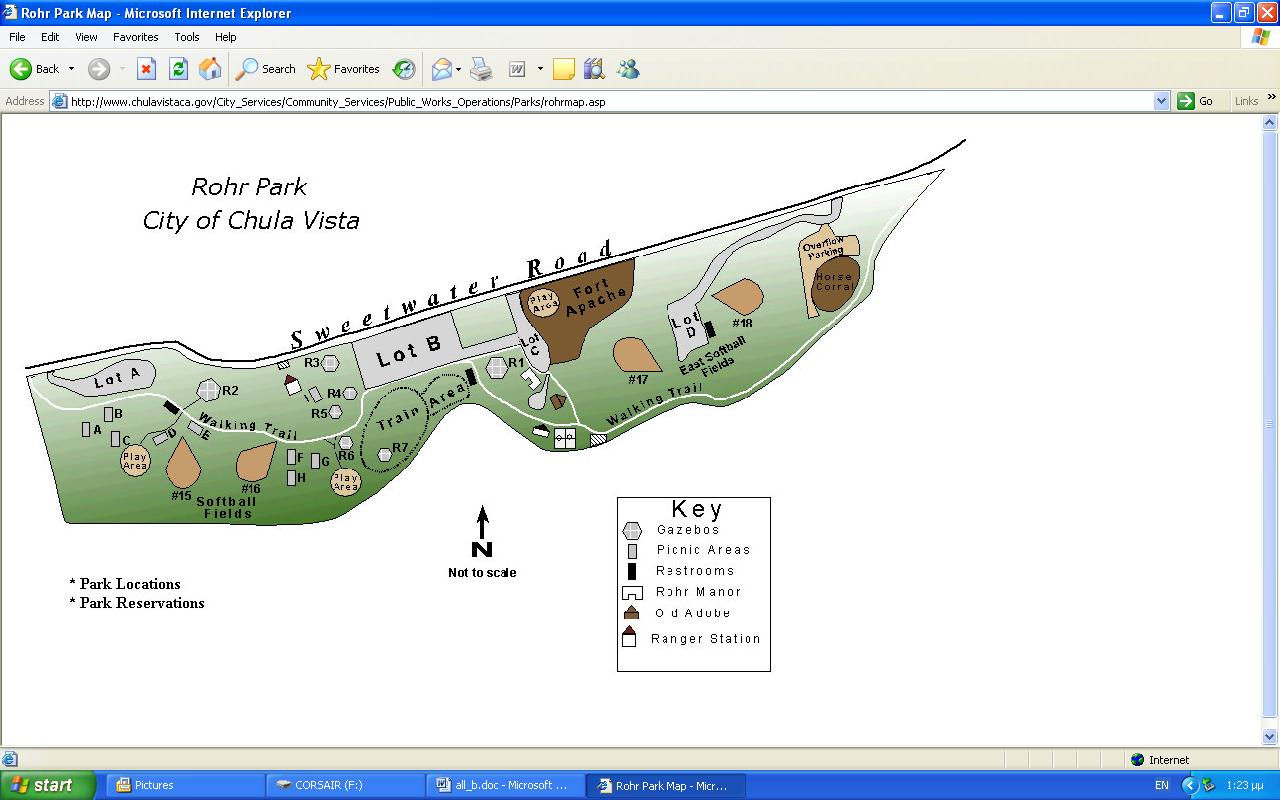Screen dimensions: 1280x800
Task: Click the Gazebos hexagon icon in Key
Action: click(632, 531)
